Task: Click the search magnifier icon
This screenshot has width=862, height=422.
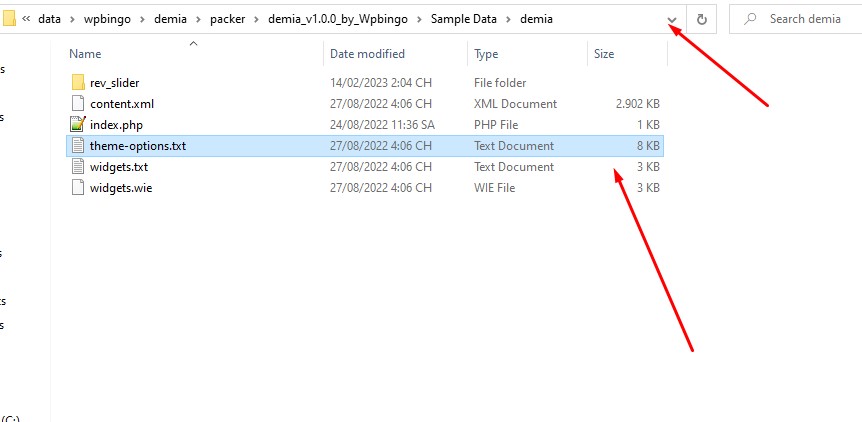Action: 749,19
